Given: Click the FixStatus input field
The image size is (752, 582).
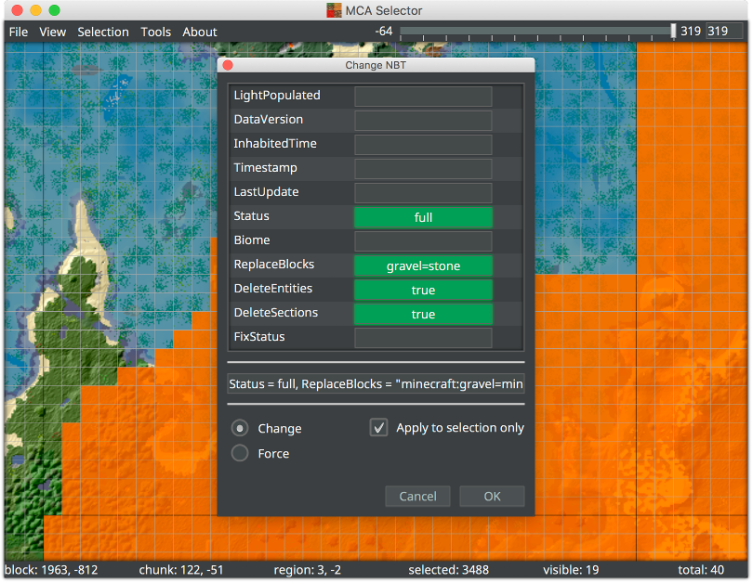Looking at the screenshot, I should tap(423, 338).
